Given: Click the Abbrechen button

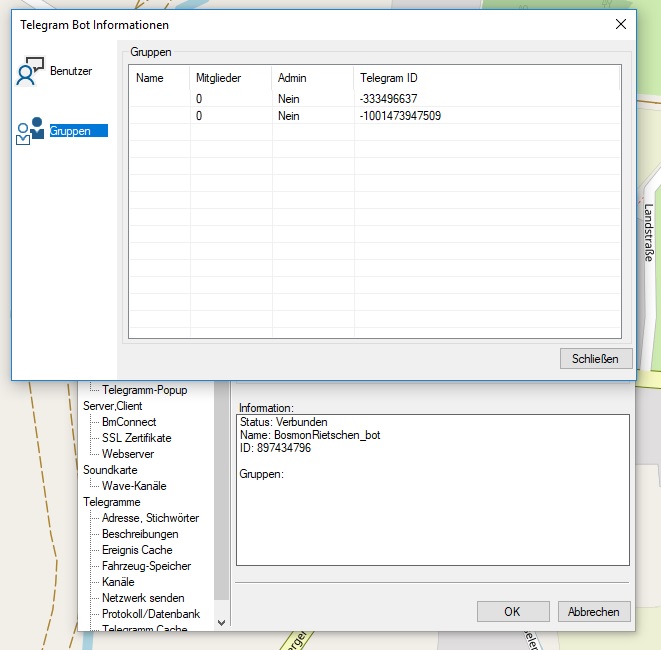Looking at the screenshot, I should point(594,611).
